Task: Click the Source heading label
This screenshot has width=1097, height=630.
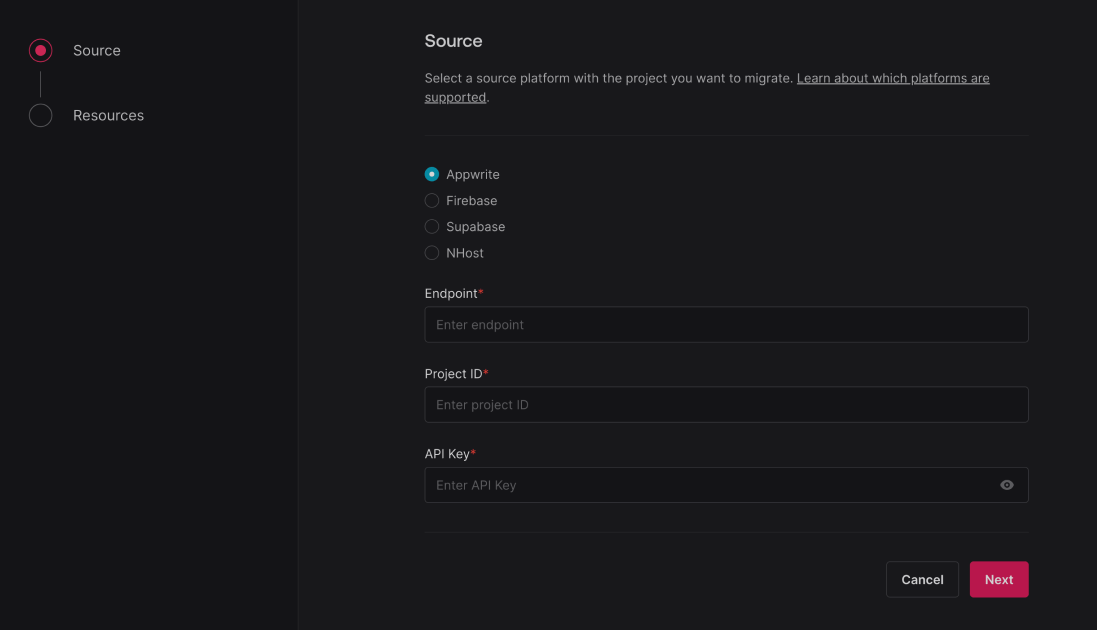Action: [452, 41]
